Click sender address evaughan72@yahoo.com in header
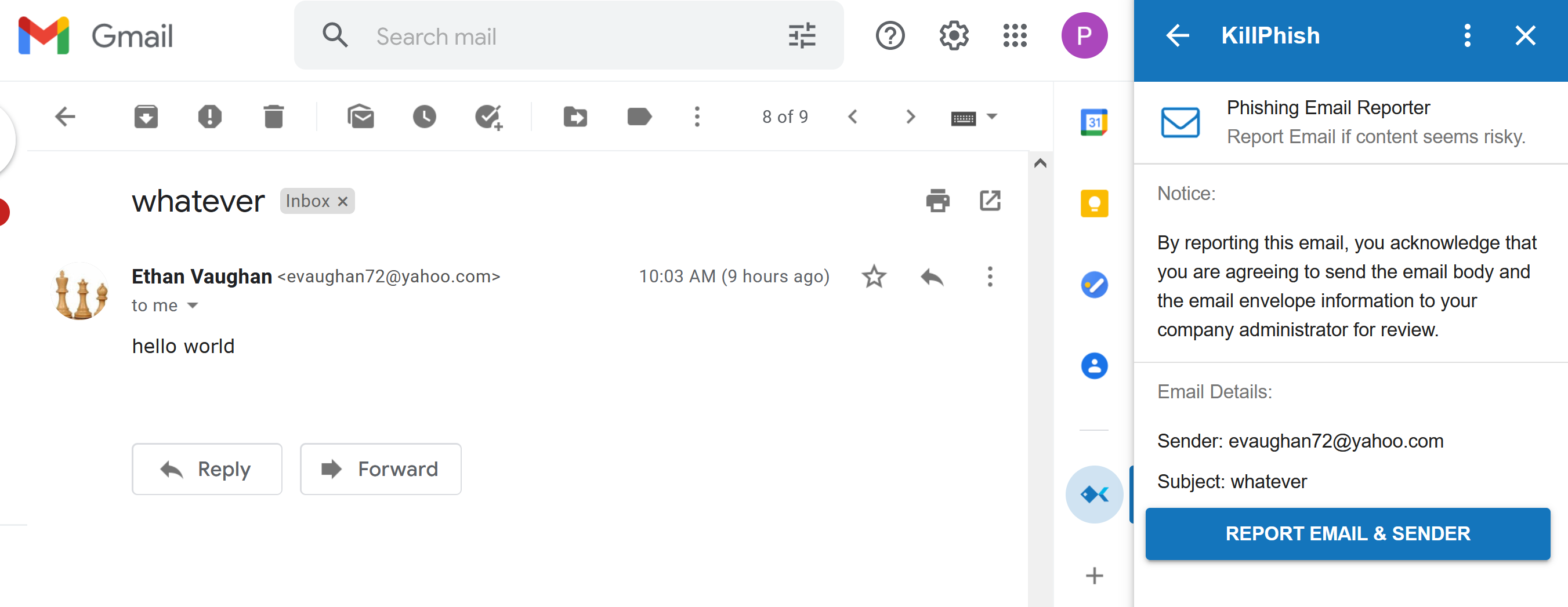This screenshot has height=607, width=1568. click(389, 277)
